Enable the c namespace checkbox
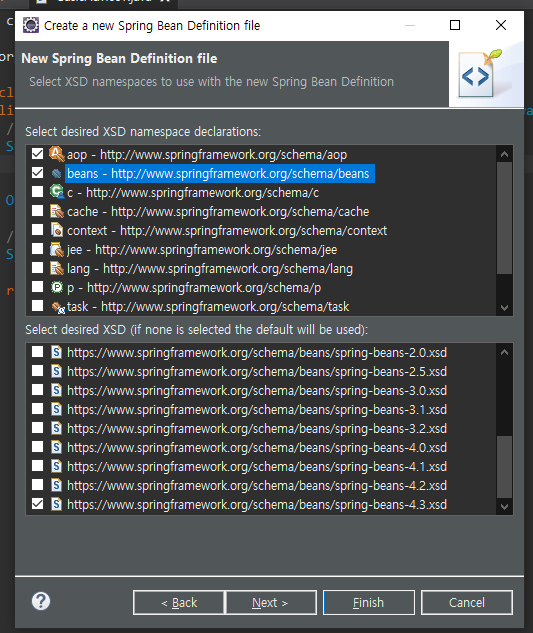Screen dimensions: 533x633 point(37,192)
